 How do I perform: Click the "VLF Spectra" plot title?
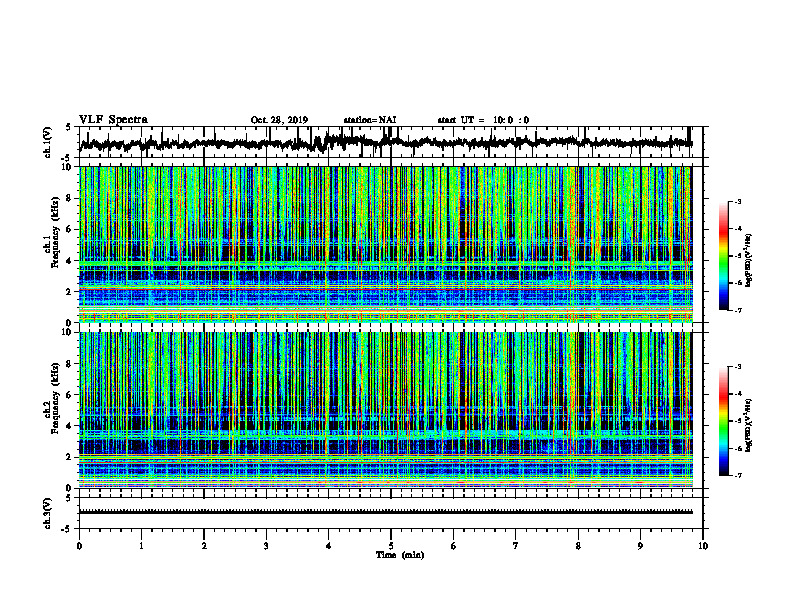(x=113, y=120)
